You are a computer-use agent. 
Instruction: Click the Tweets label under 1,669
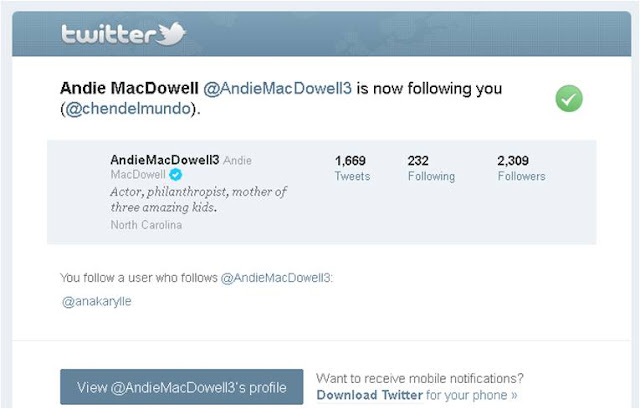352,176
